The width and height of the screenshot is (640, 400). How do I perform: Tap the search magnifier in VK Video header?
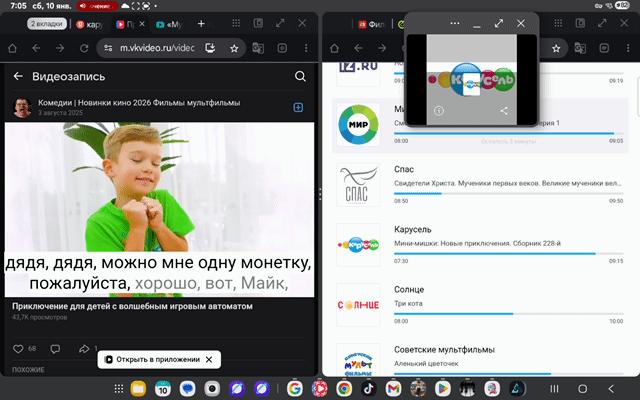[x=300, y=76]
